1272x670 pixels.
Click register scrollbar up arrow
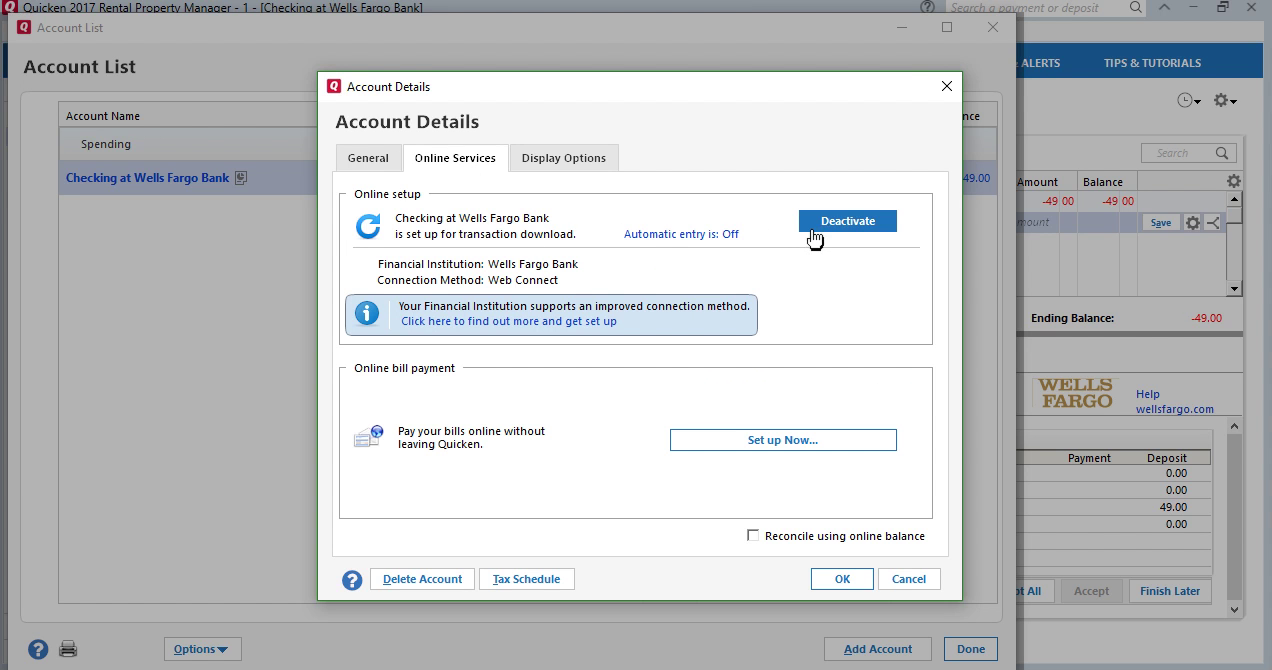(1235, 200)
